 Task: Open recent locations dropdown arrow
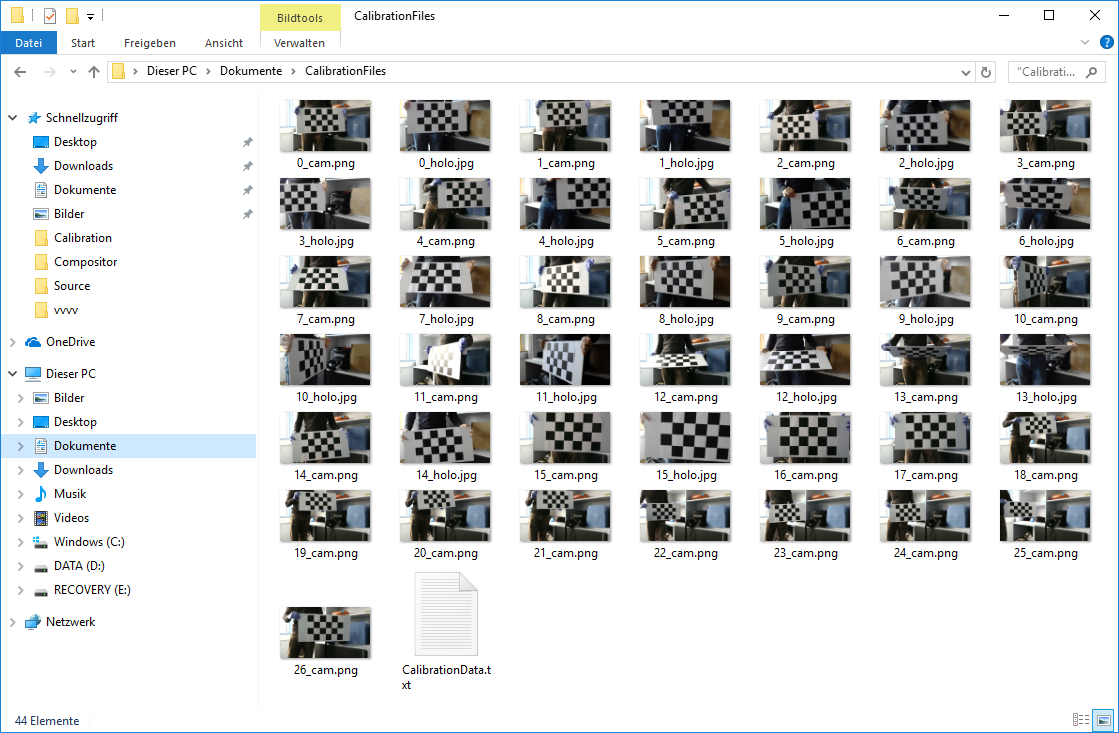pos(73,71)
